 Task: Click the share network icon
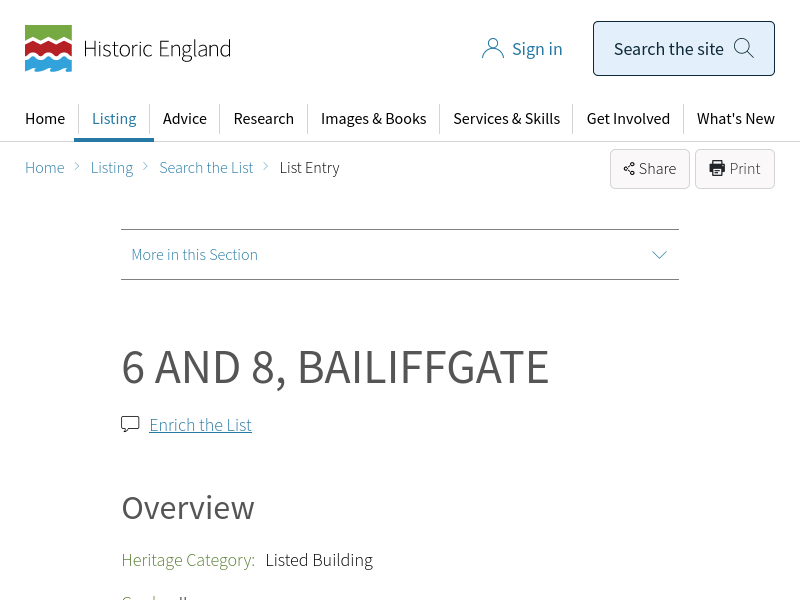(x=629, y=169)
